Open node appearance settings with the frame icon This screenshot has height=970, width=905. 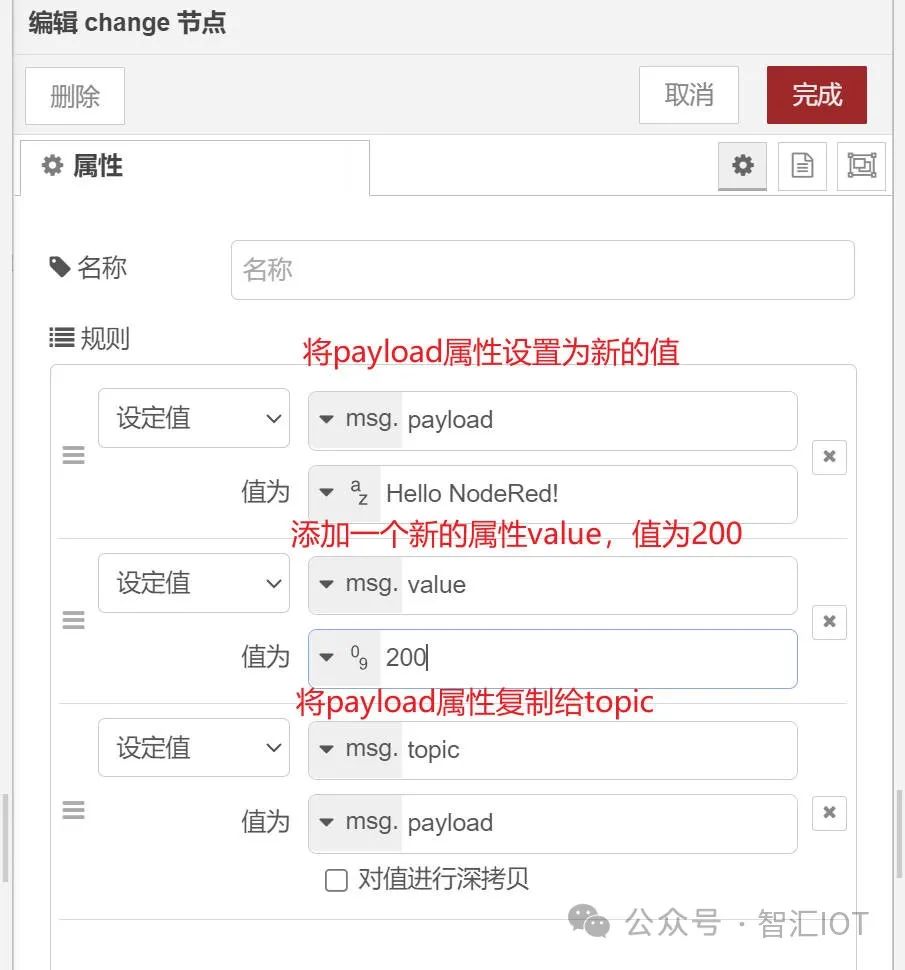[861, 166]
